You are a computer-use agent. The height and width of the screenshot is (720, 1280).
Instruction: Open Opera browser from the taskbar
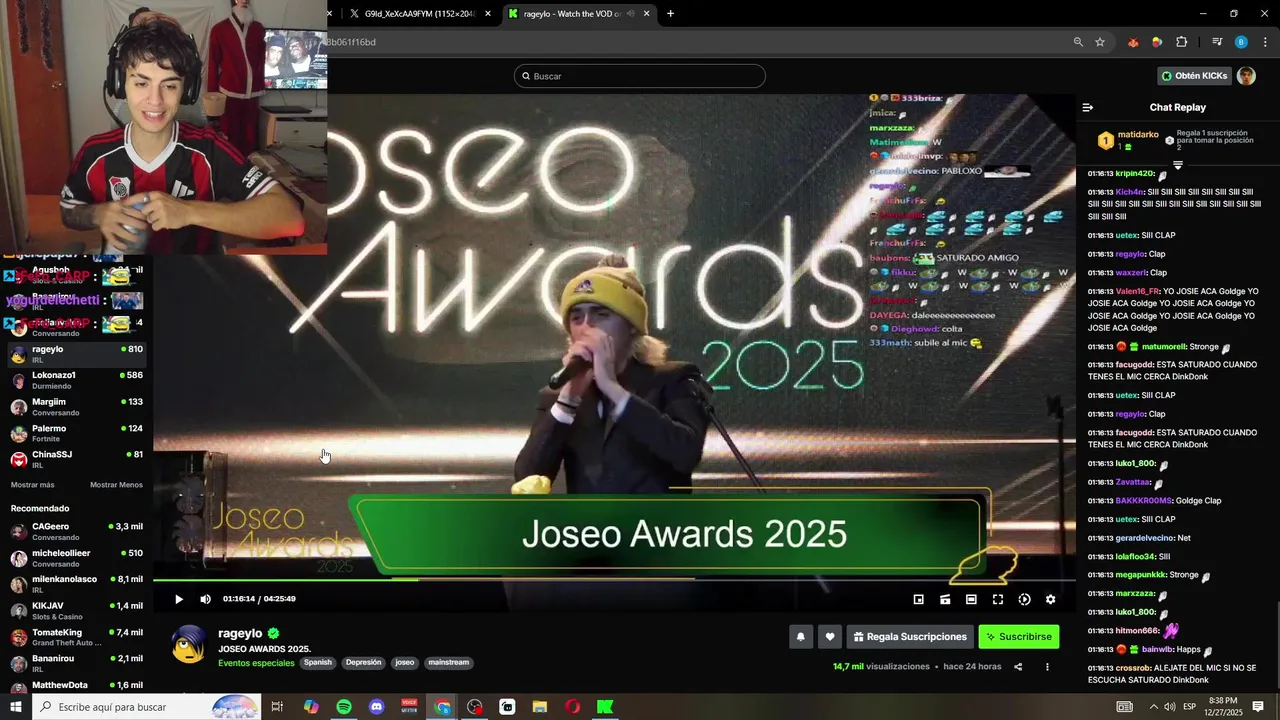point(572,707)
